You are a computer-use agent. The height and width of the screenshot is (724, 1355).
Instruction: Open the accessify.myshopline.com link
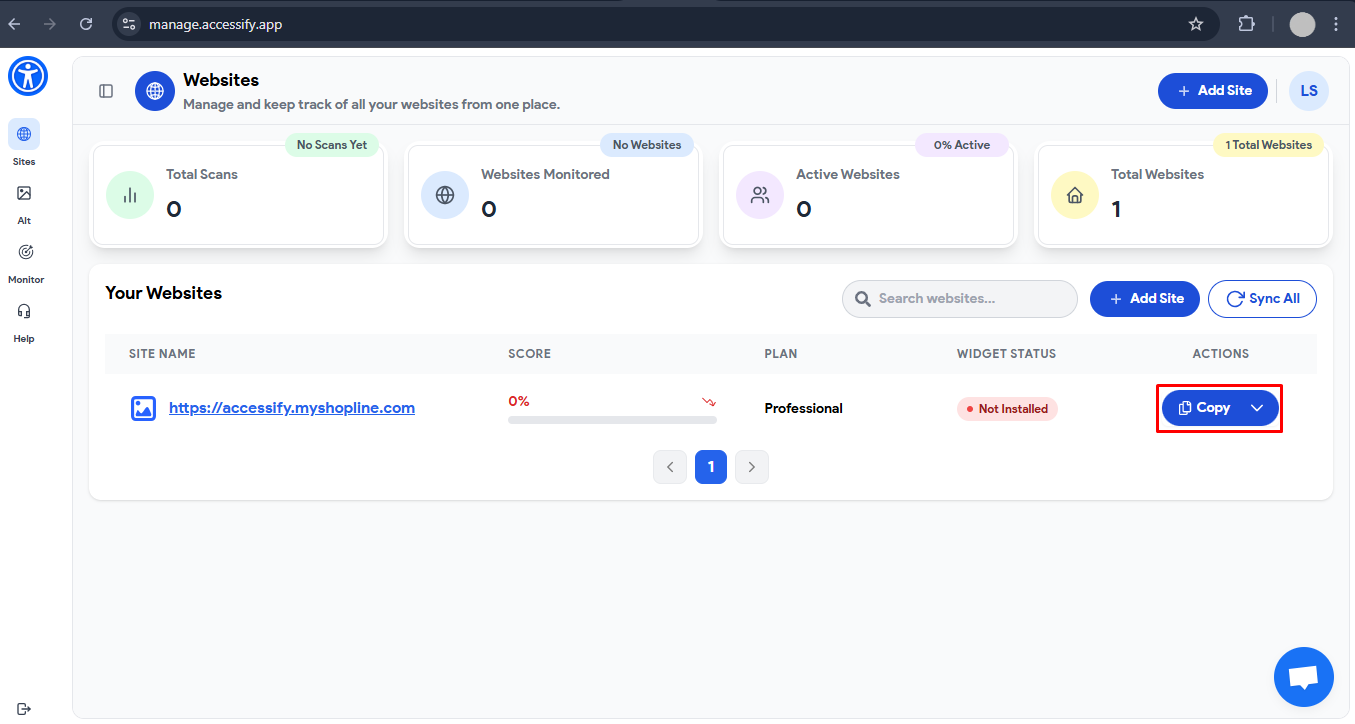click(291, 407)
